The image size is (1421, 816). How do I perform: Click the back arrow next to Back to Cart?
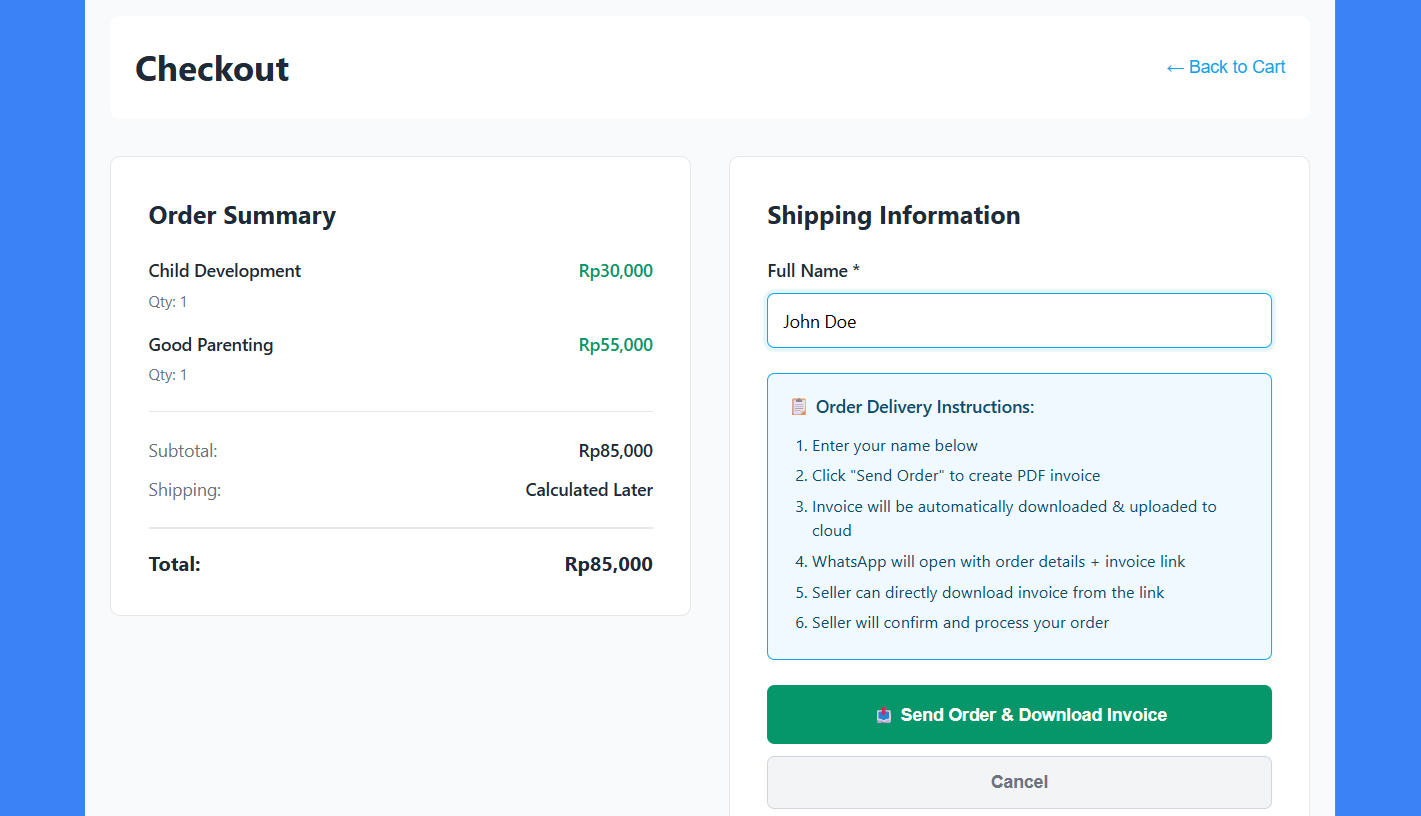[1175, 67]
